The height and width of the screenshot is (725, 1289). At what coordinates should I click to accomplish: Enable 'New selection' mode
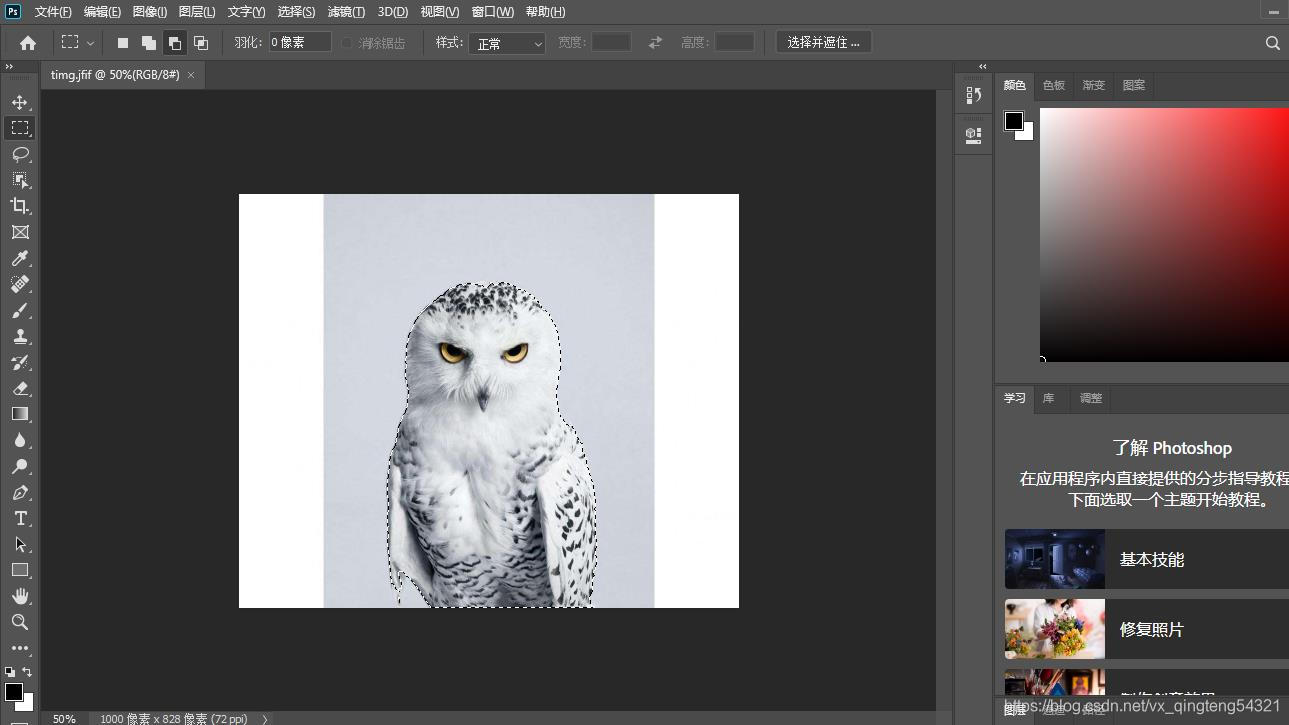123,43
